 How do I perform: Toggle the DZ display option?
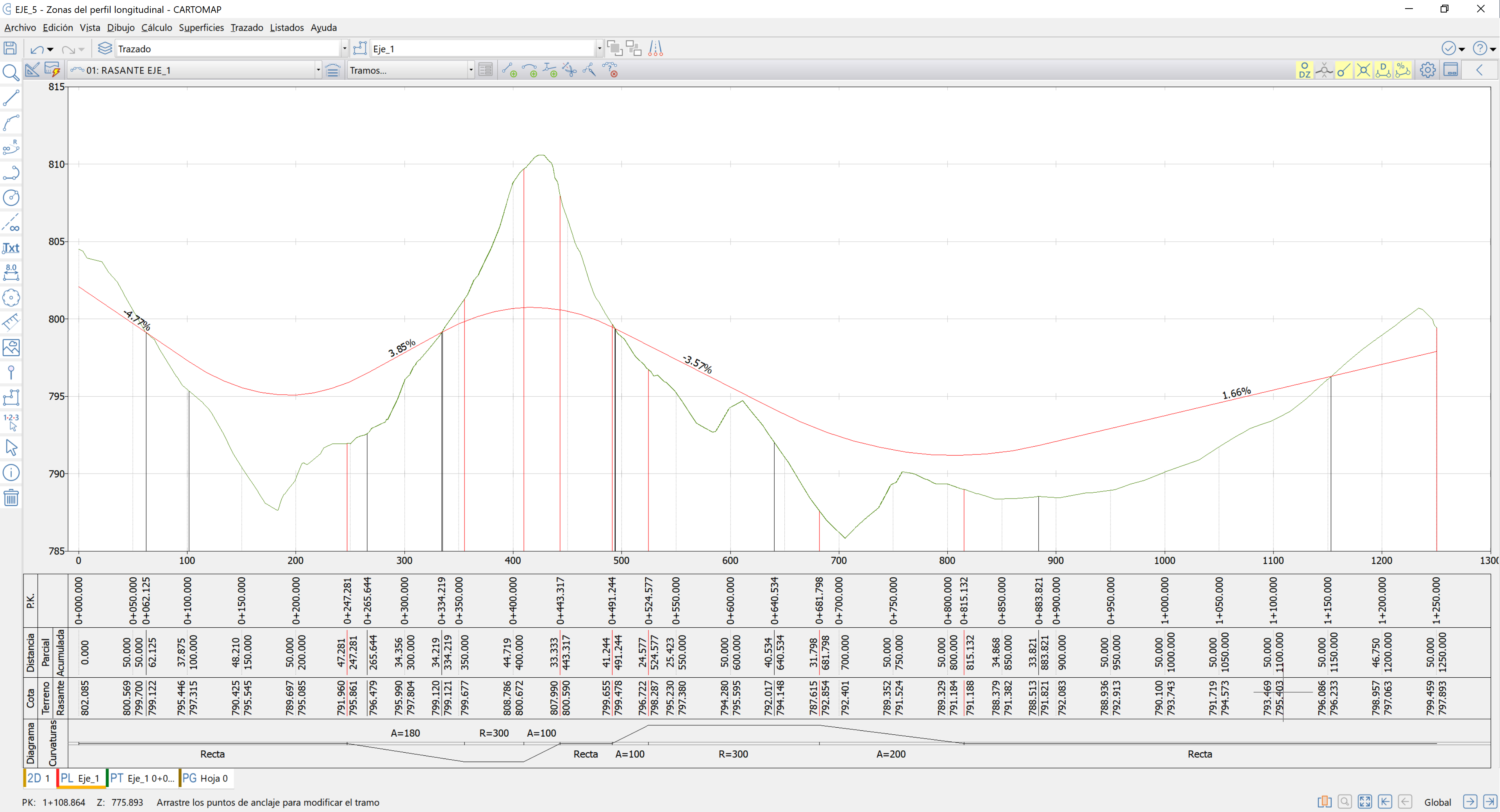click(1304, 70)
